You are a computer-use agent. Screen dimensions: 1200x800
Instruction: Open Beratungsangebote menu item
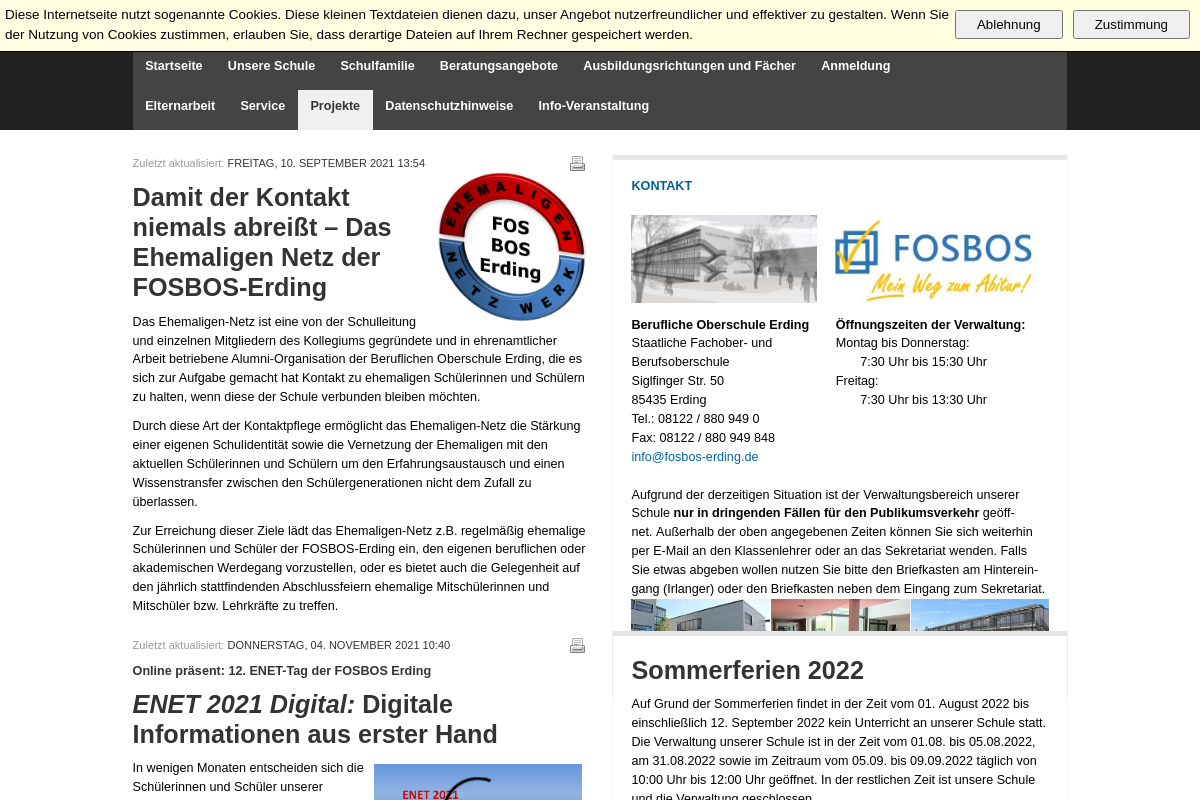[x=499, y=66]
